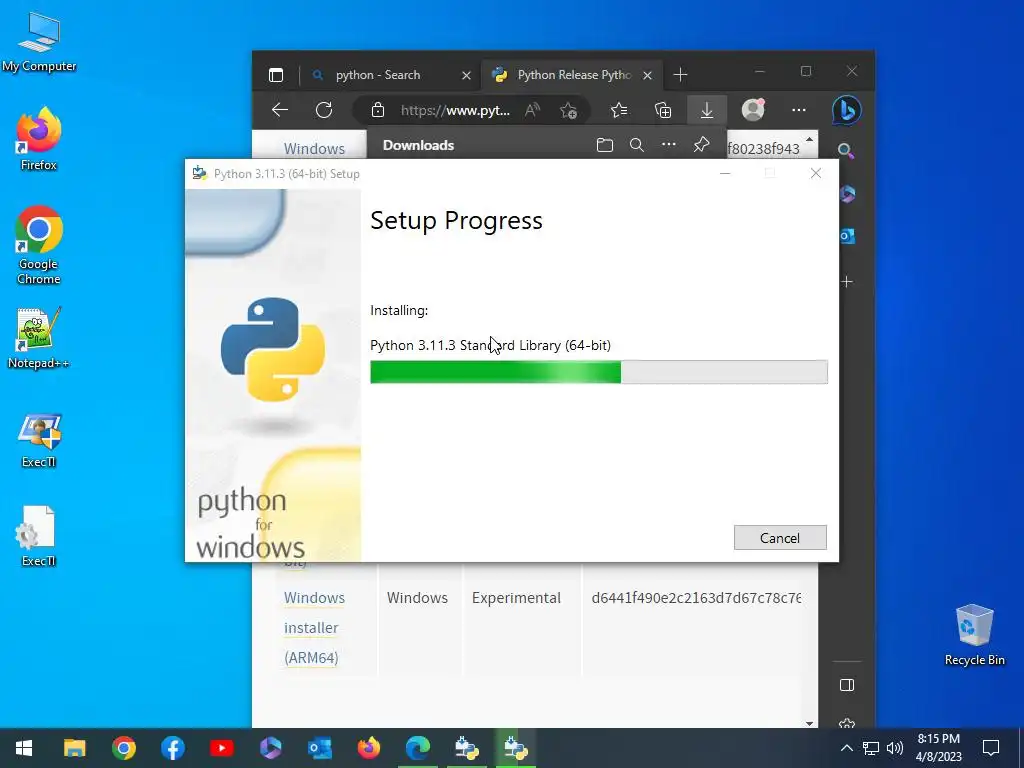This screenshot has height=768, width=1024.
Task: Open Collections in Edge toolbar
Action: click(x=663, y=110)
